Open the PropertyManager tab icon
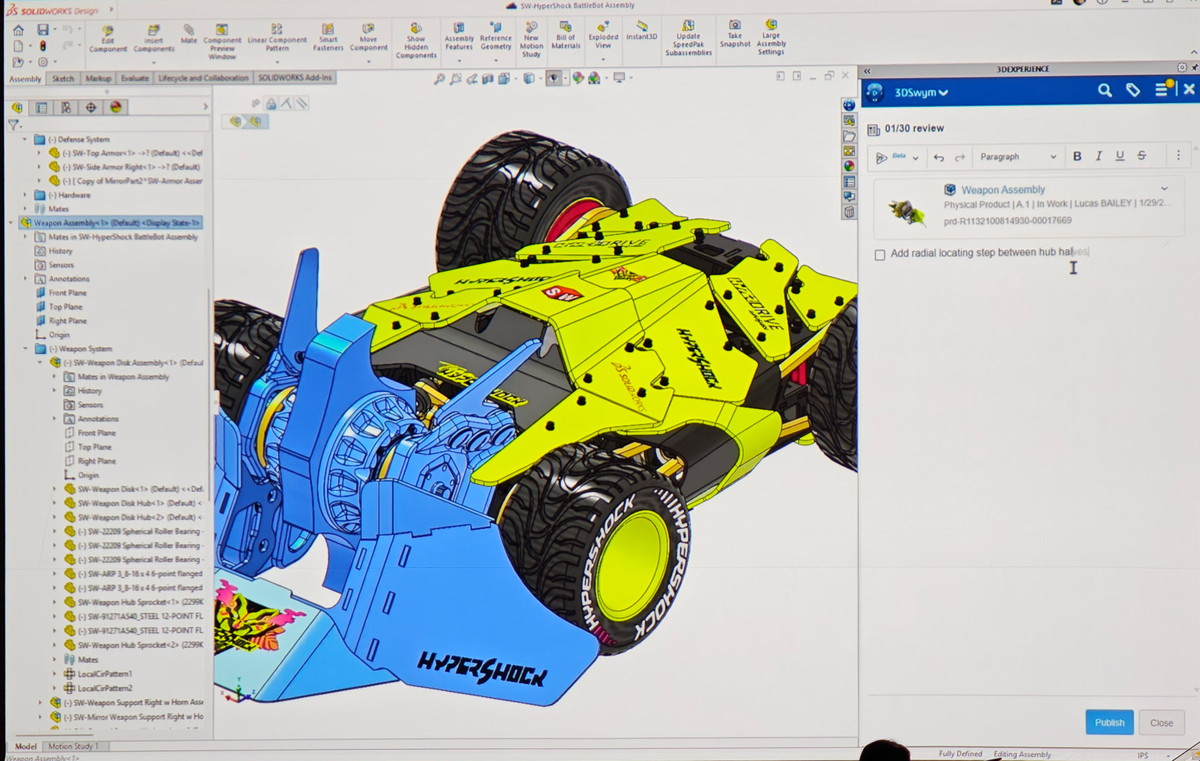Viewport: 1200px width, 761px height. point(42,107)
